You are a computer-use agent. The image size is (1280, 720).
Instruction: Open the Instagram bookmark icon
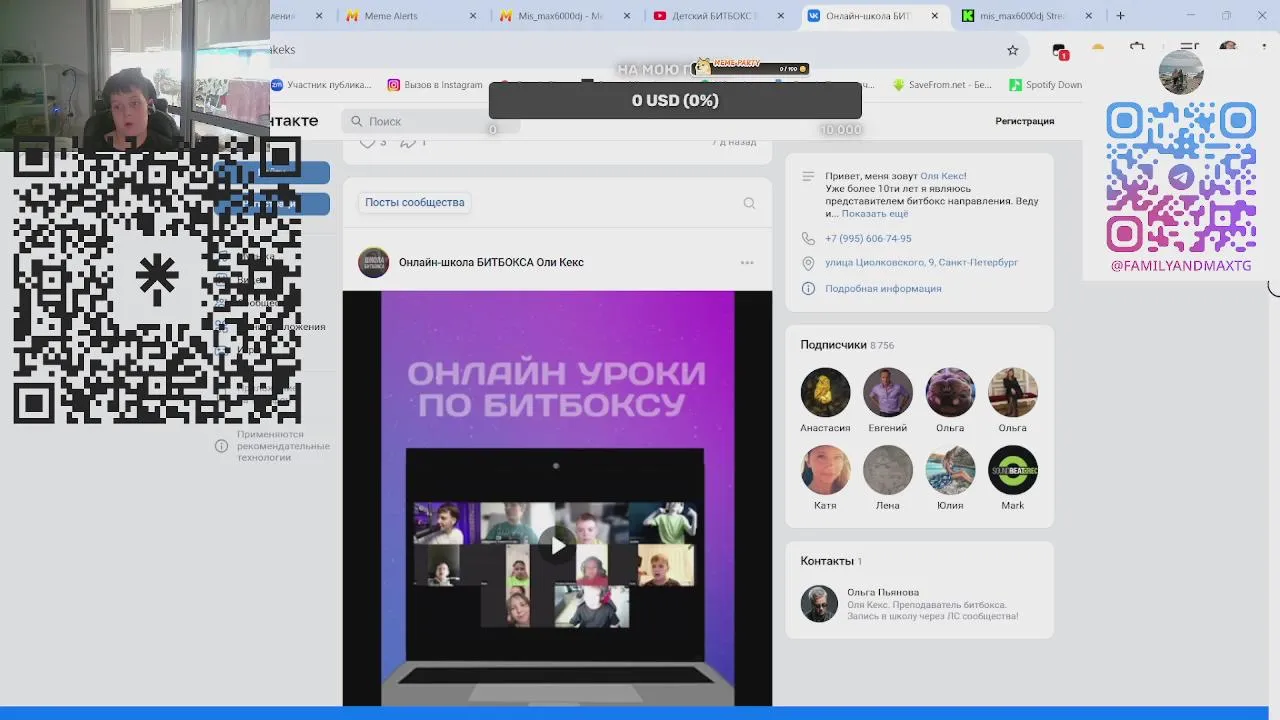[x=394, y=85]
